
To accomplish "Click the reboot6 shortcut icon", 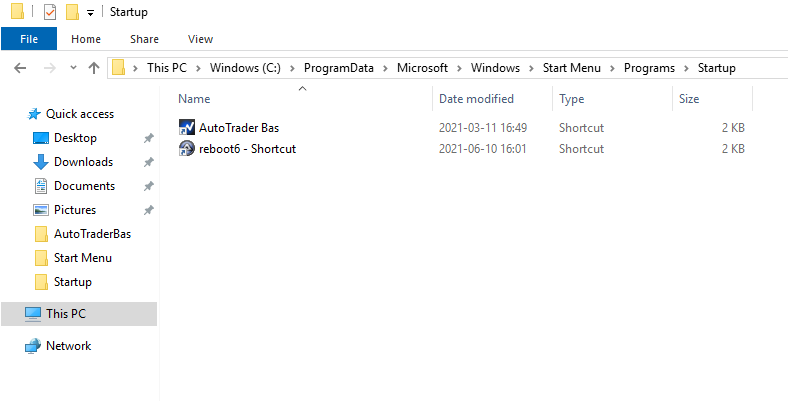I will click(187, 149).
